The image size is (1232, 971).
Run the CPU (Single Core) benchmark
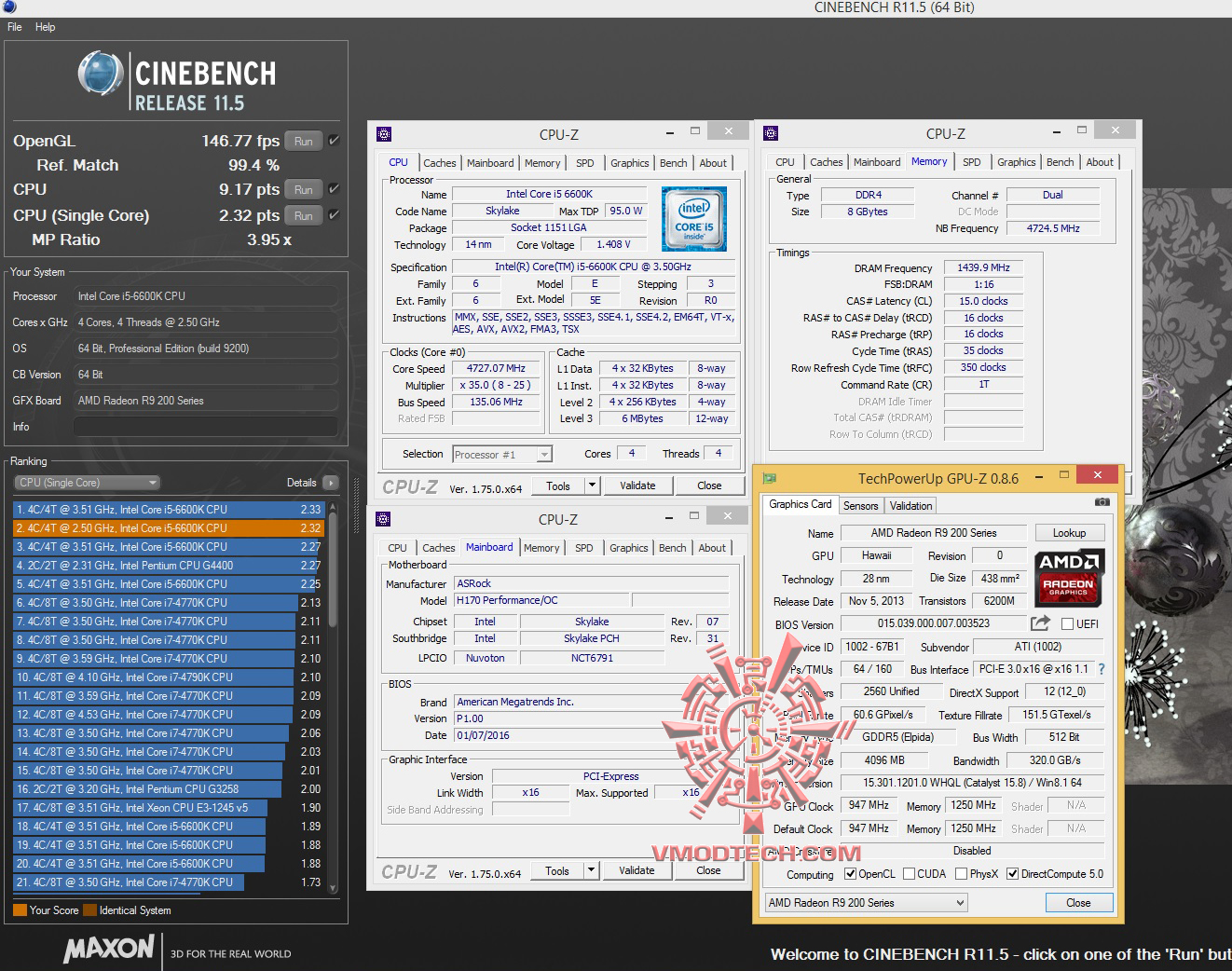coord(304,215)
